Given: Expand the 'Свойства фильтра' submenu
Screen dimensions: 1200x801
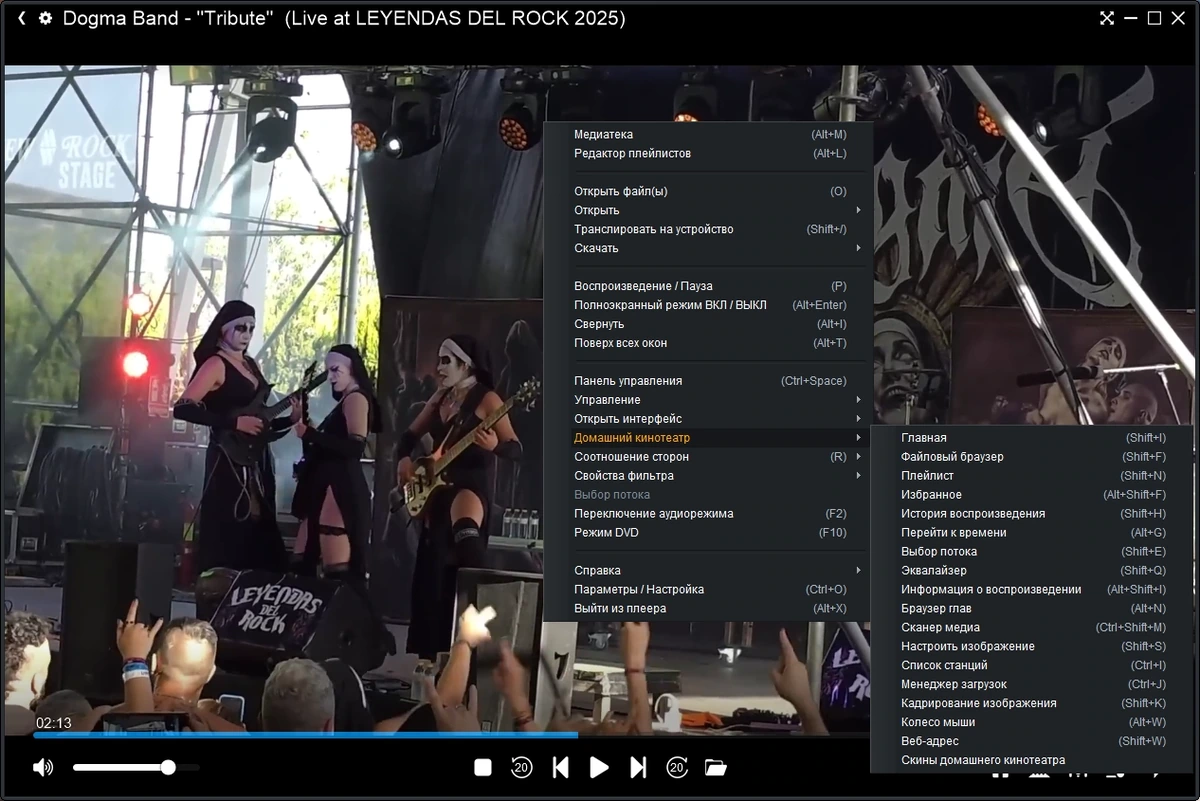Looking at the screenshot, I should coord(710,476).
